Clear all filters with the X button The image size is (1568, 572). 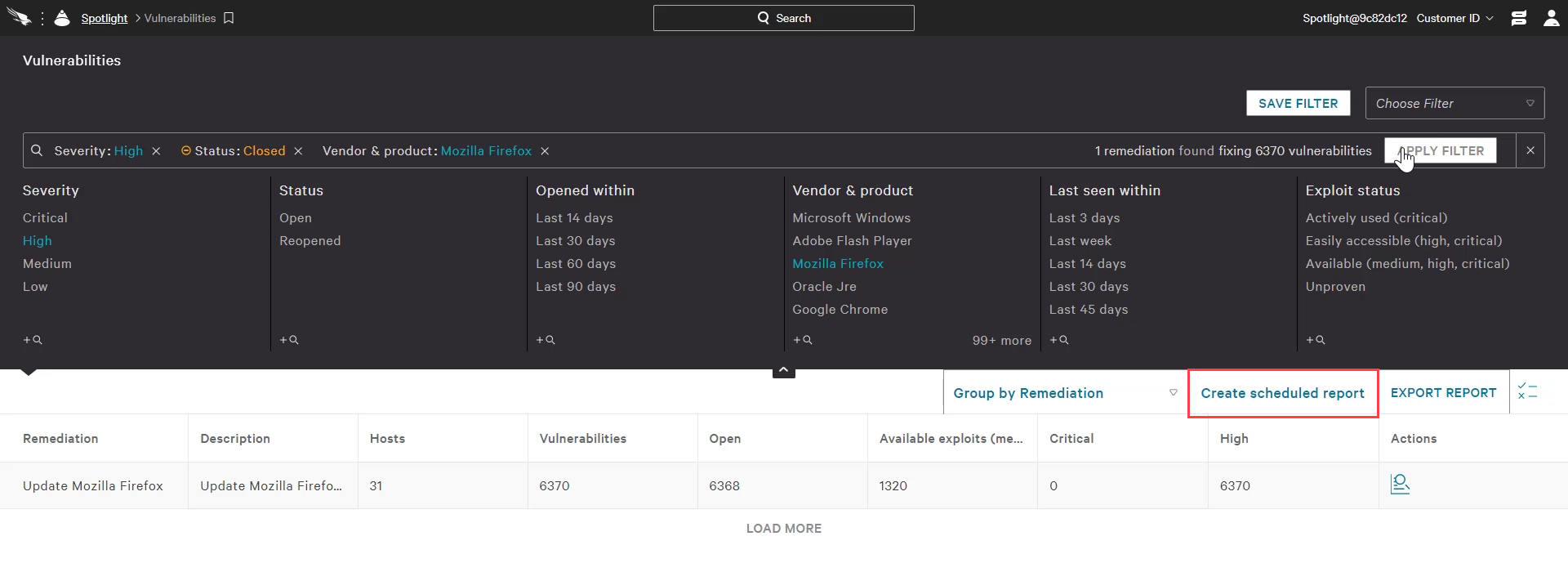1530,150
